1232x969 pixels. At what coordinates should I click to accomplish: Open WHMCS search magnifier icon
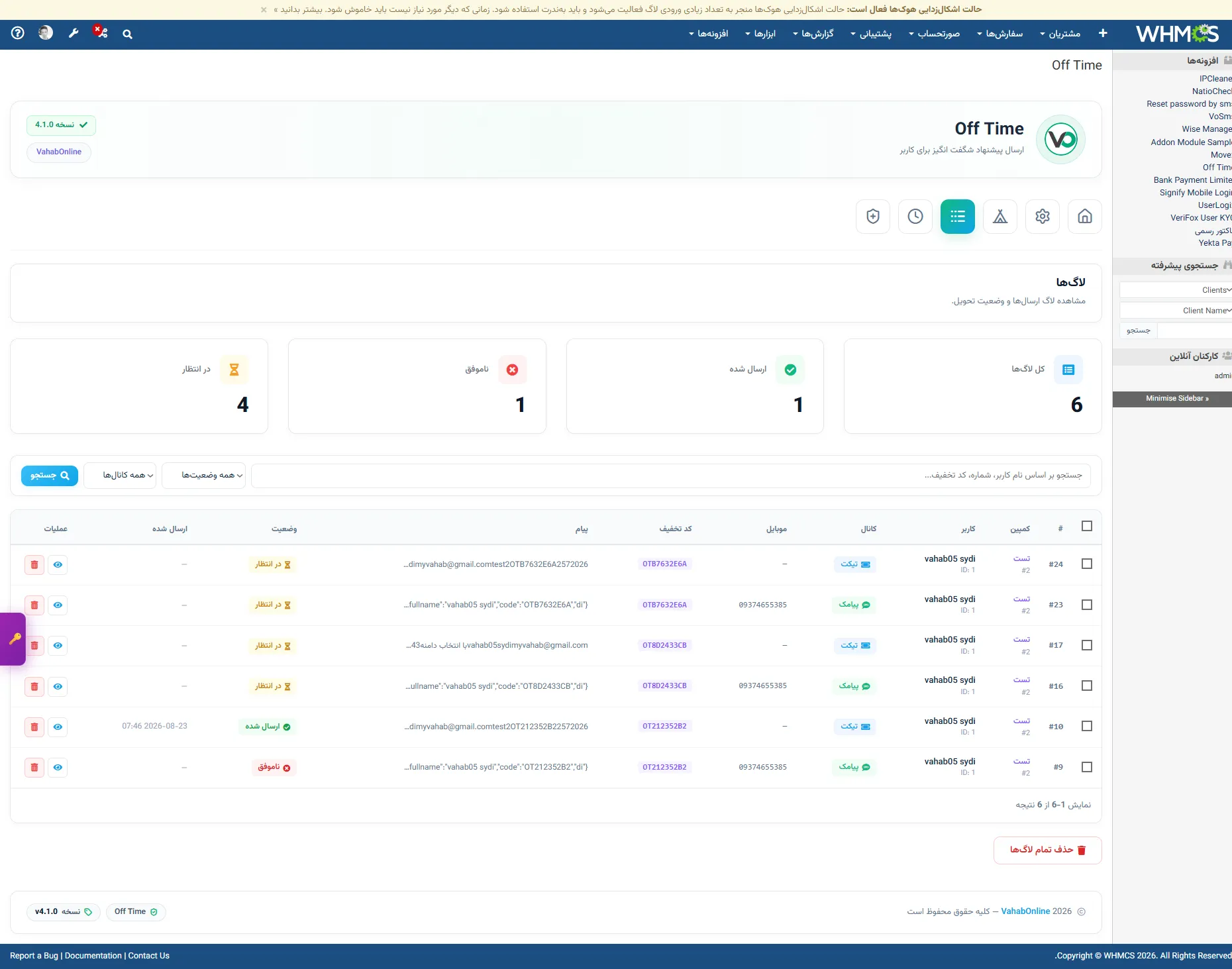click(x=127, y=34)
